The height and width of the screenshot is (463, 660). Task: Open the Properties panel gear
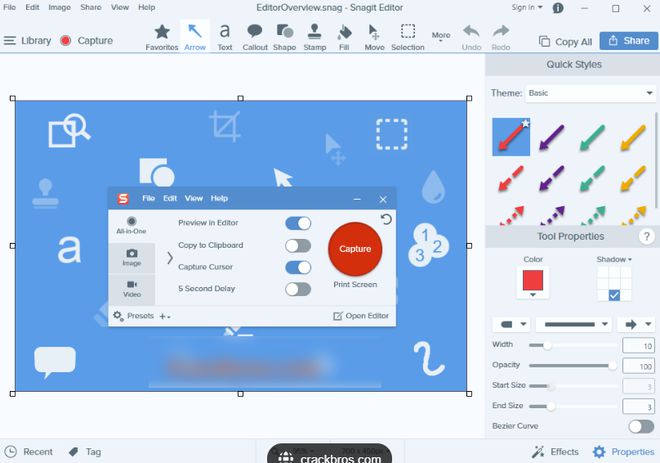pos(599,452)
